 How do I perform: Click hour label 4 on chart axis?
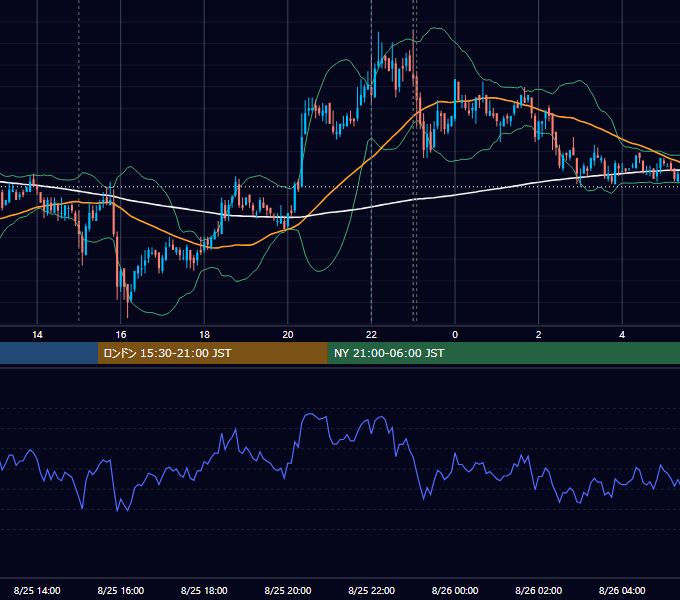tap(622, 335)
